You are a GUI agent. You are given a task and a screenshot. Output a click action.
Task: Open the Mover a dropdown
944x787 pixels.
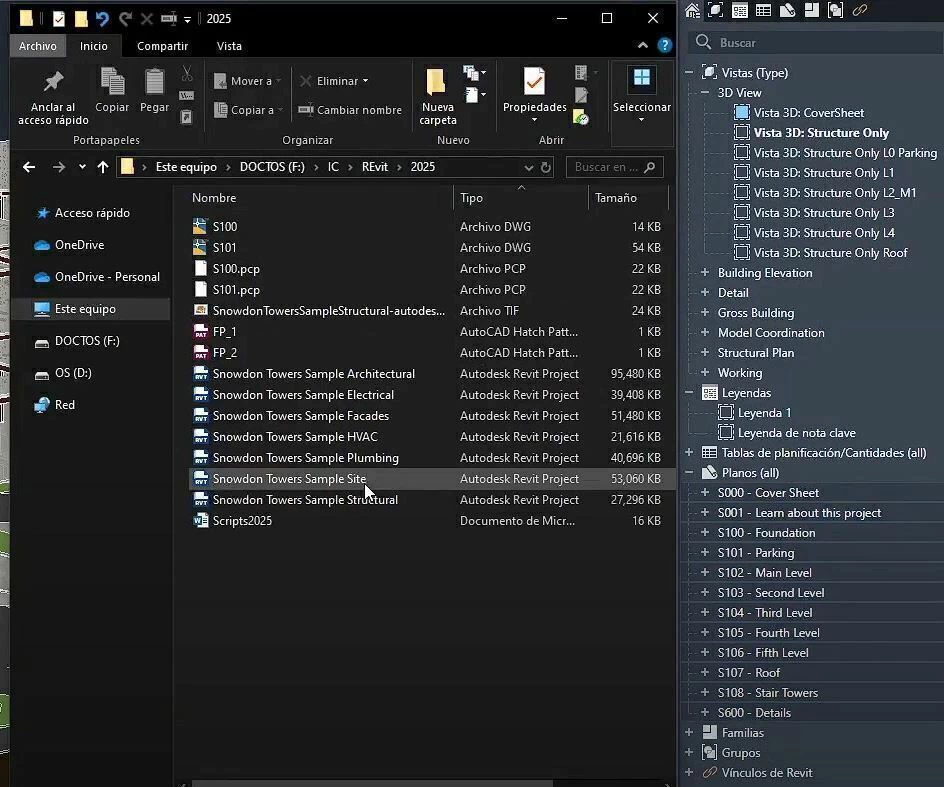coord(247,81)
